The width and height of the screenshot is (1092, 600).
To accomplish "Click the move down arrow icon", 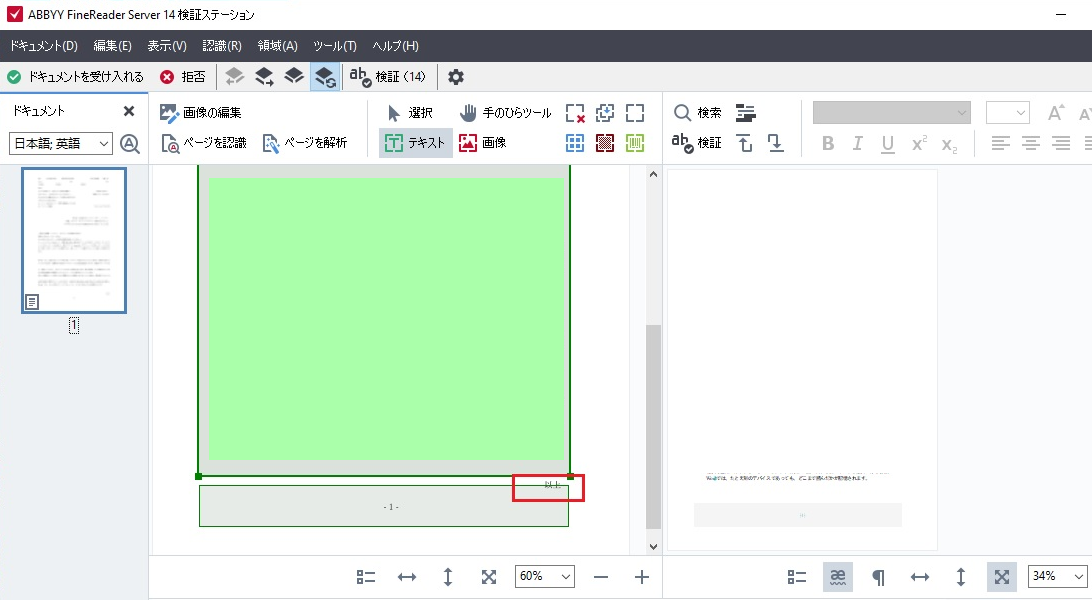I will (775, 143).
